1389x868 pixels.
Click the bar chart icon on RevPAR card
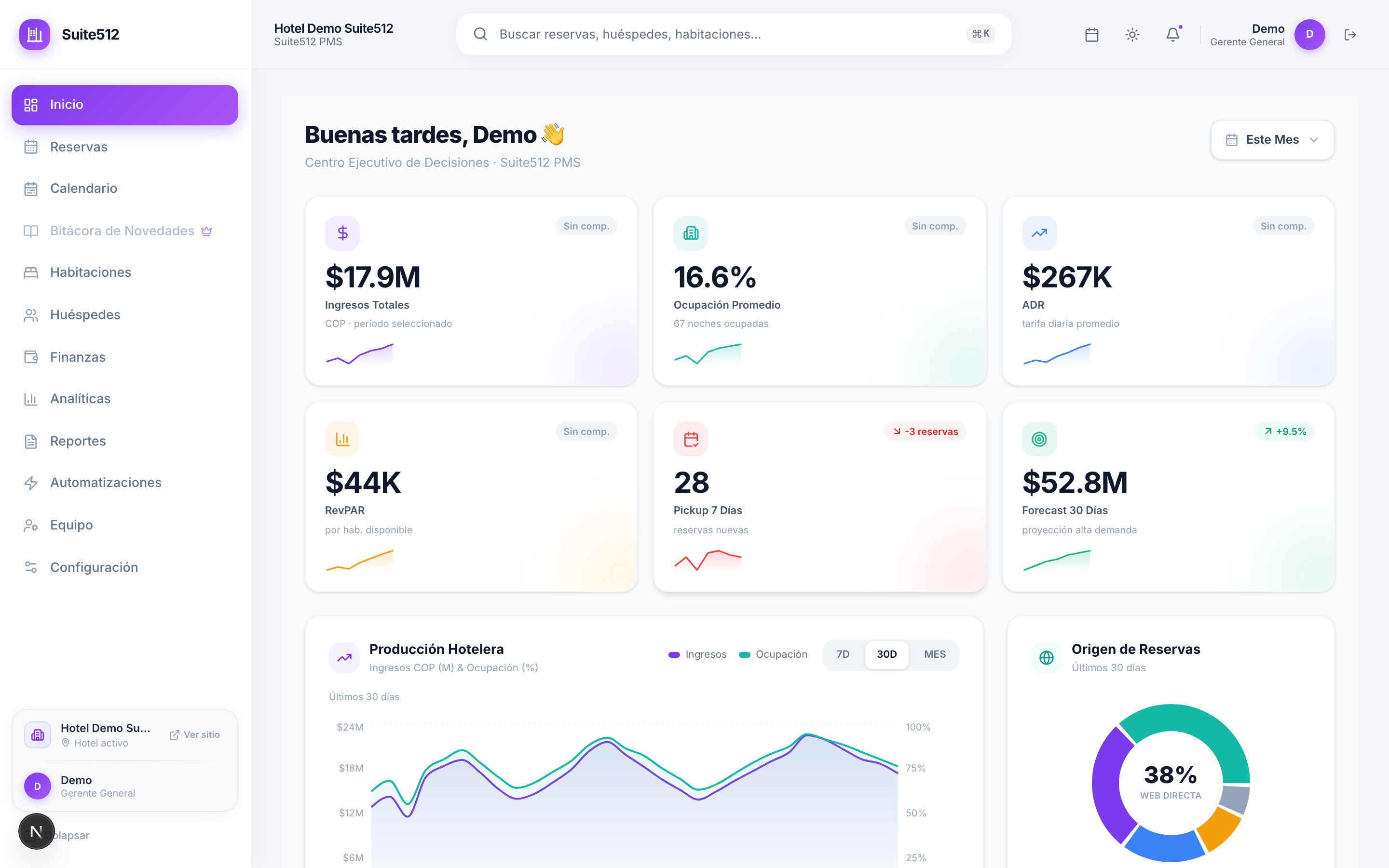(x=342, y=439)
